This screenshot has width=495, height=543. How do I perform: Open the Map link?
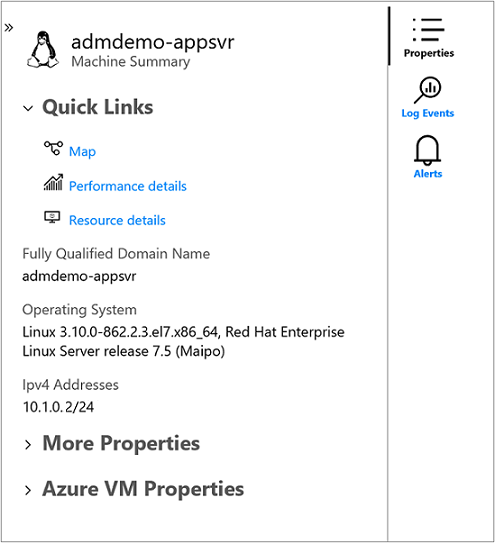tap(82, 152)
